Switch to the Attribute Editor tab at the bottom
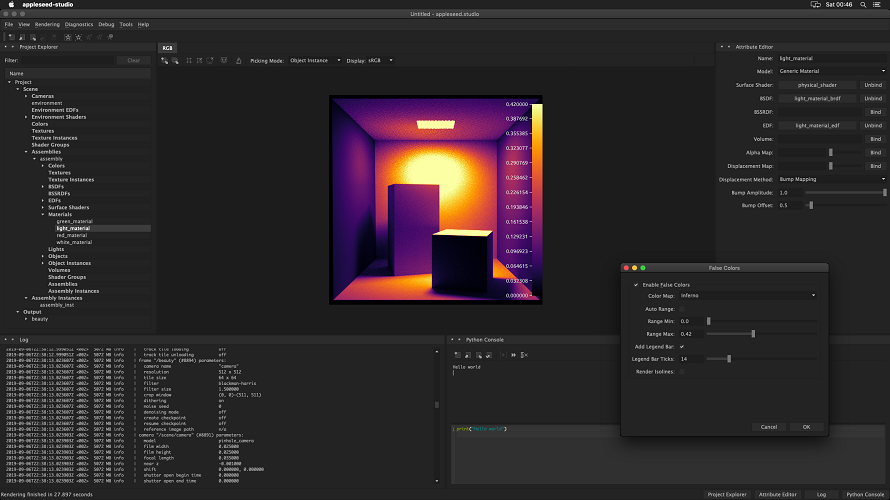 point(777,494)
